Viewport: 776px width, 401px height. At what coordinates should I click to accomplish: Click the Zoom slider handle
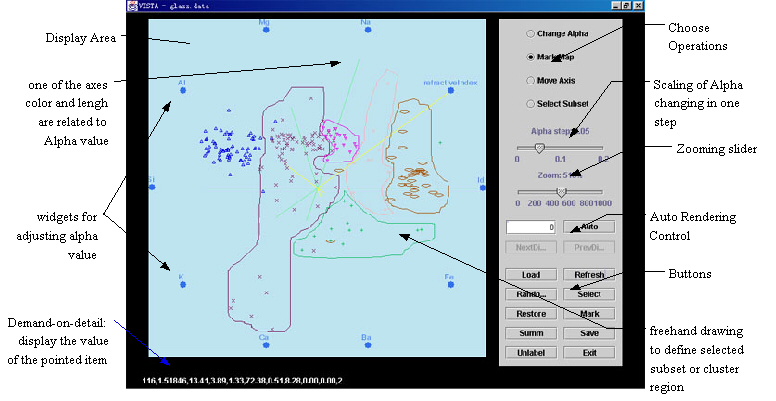(x=561, y=191)
